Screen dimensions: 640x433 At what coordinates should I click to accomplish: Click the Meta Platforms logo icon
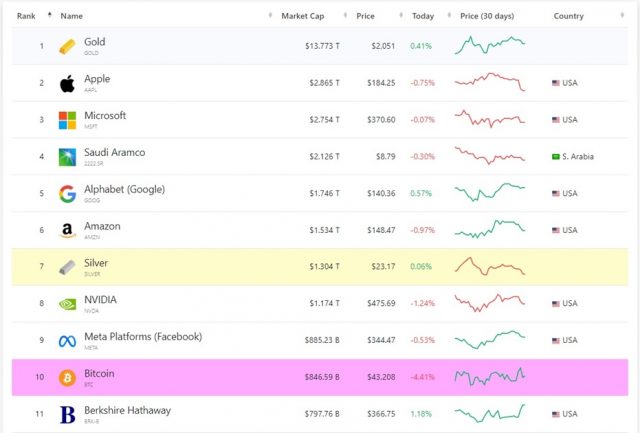67,340
